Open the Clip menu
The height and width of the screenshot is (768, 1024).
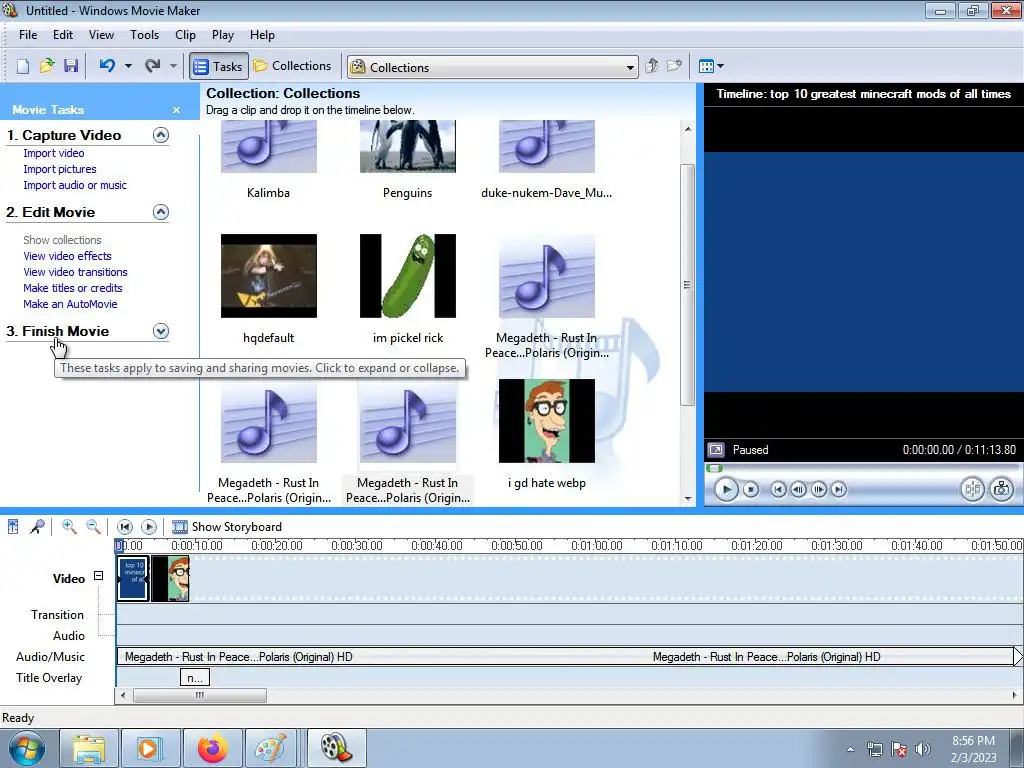(185, 35)
